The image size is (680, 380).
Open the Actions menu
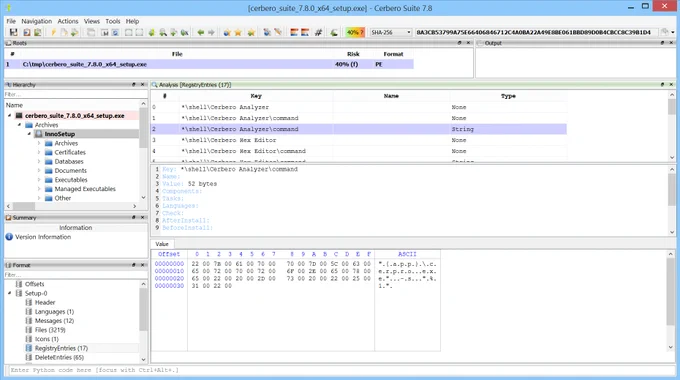[x=68, y=21]
